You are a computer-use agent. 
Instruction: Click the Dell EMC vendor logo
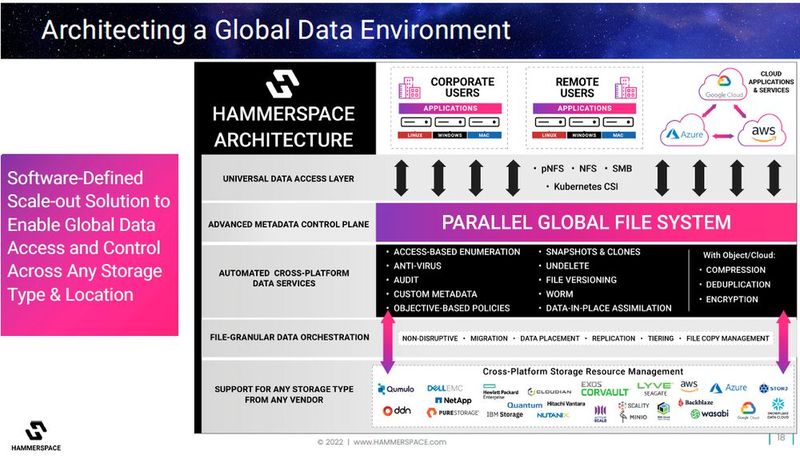(444, 388)
